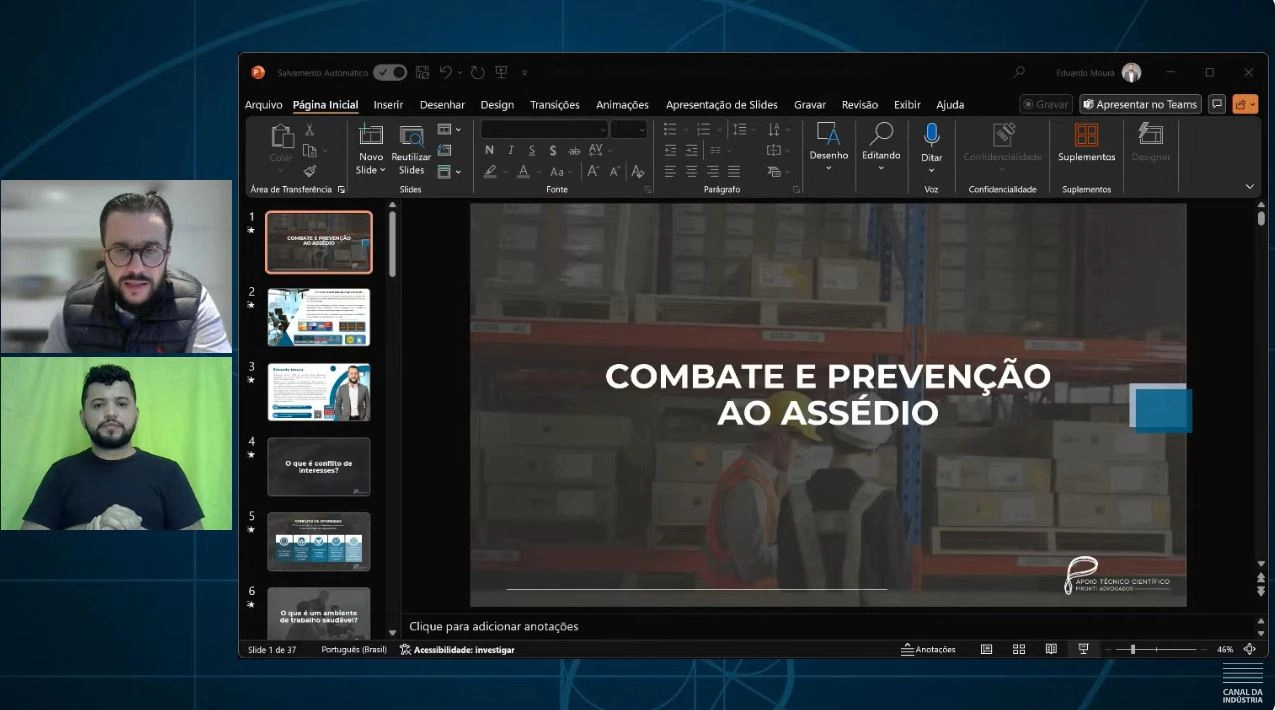Click the Ditar microphone icon
Viewport: 1275px width, 710px height.
[931, 136]
